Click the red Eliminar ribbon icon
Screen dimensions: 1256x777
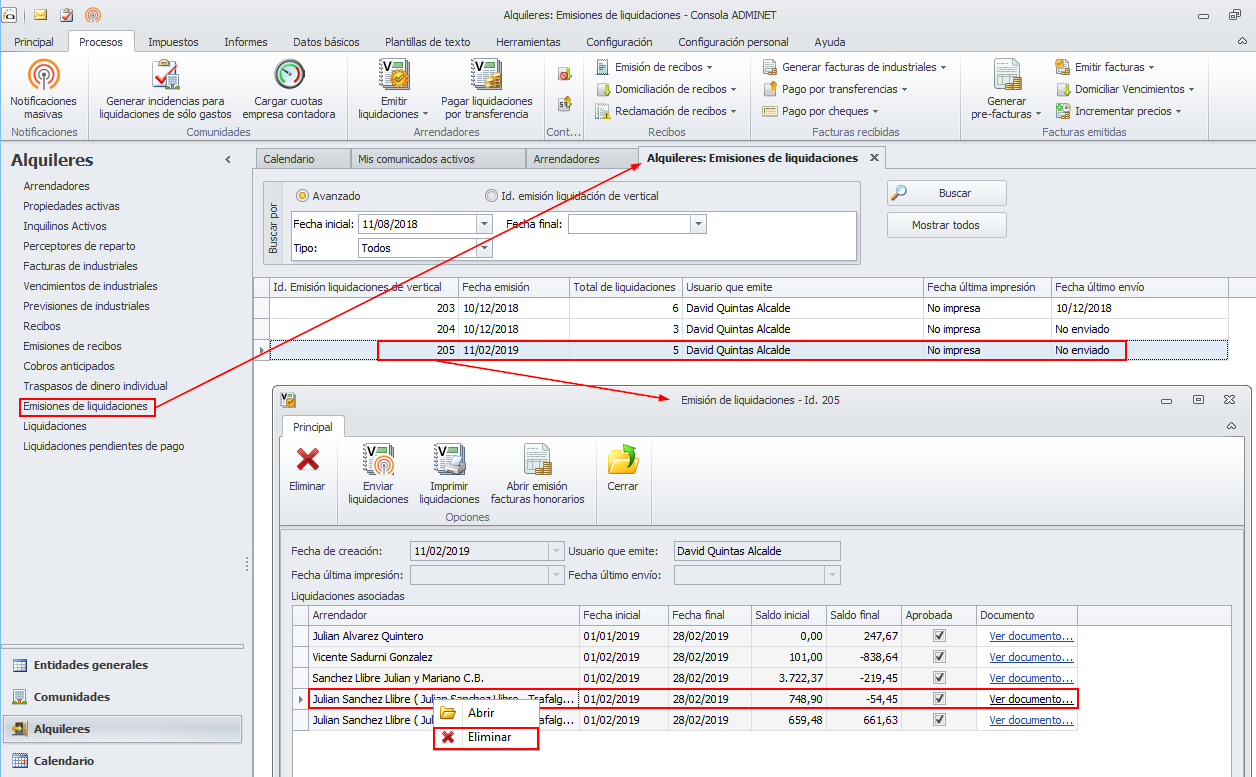point(307,461)
